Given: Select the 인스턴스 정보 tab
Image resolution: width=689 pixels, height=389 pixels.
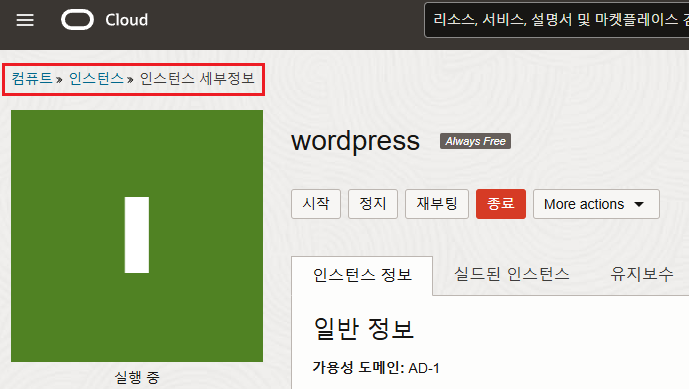Looking at the screenshot, I should (362, 275).
